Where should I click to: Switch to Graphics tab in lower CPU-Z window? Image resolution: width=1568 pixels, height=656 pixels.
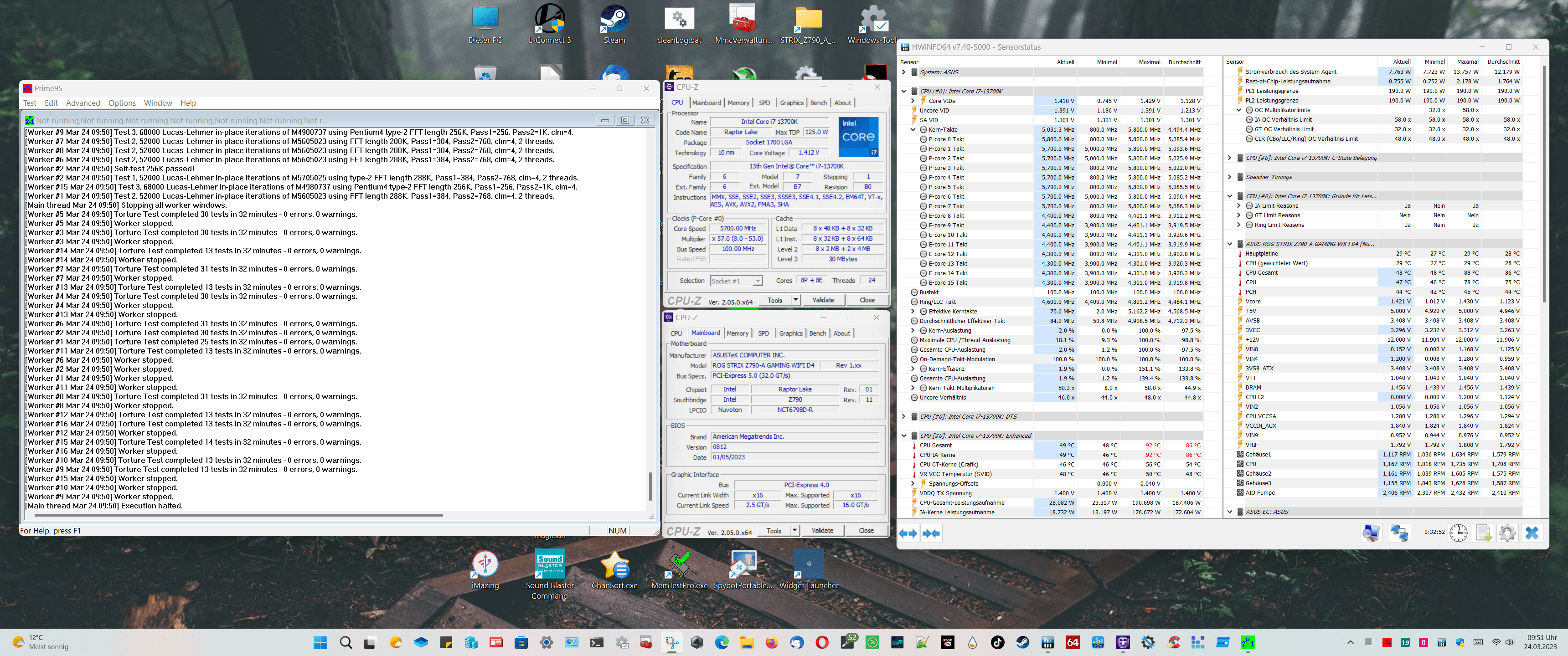click(791, 333)
